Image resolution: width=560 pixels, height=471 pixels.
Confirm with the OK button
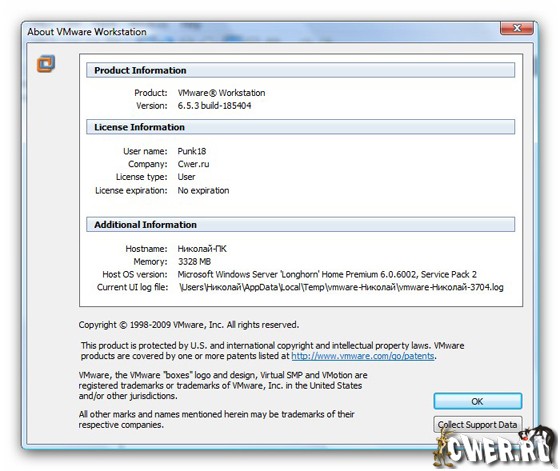pyautogui.click(x=478, y=401)
